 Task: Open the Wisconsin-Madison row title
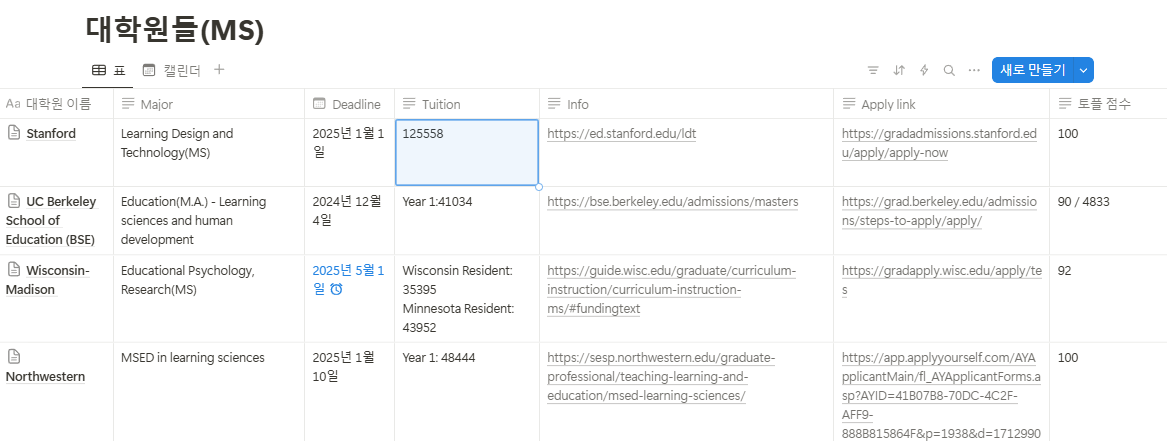(48, 280)
